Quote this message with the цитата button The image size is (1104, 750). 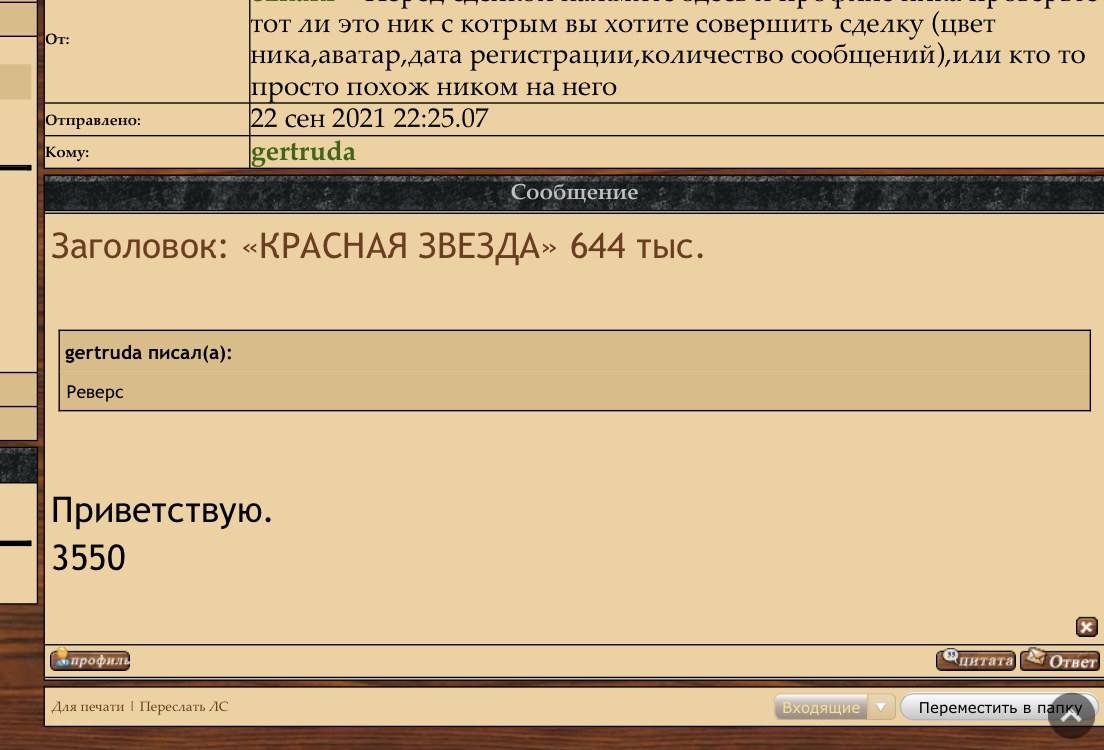(976, 660)
